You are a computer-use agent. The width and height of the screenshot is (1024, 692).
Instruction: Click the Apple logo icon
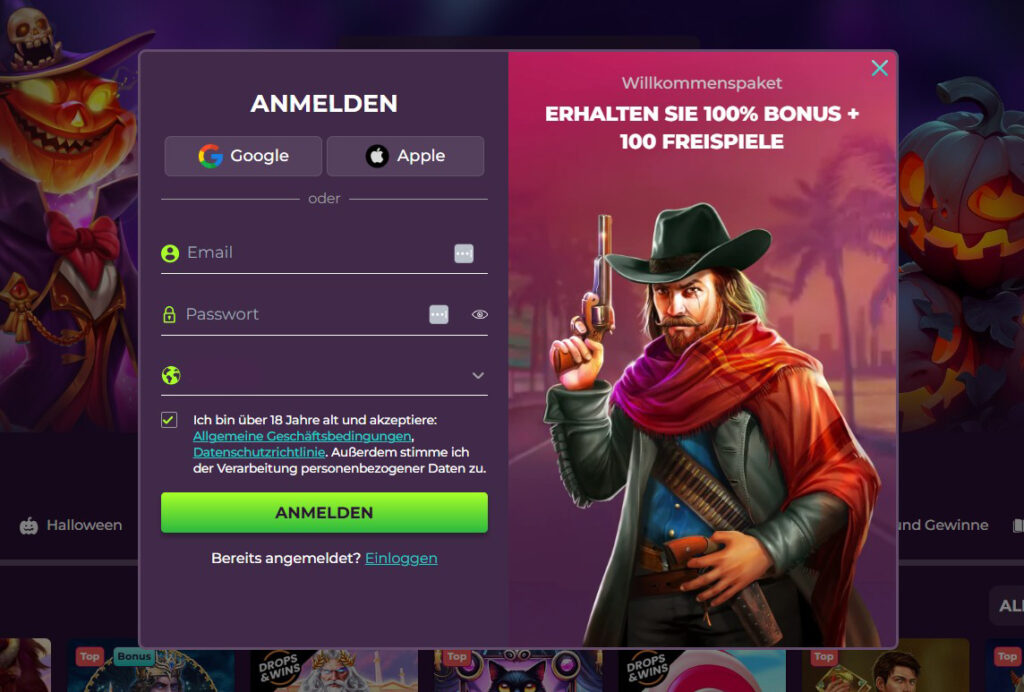pos(377,156)
